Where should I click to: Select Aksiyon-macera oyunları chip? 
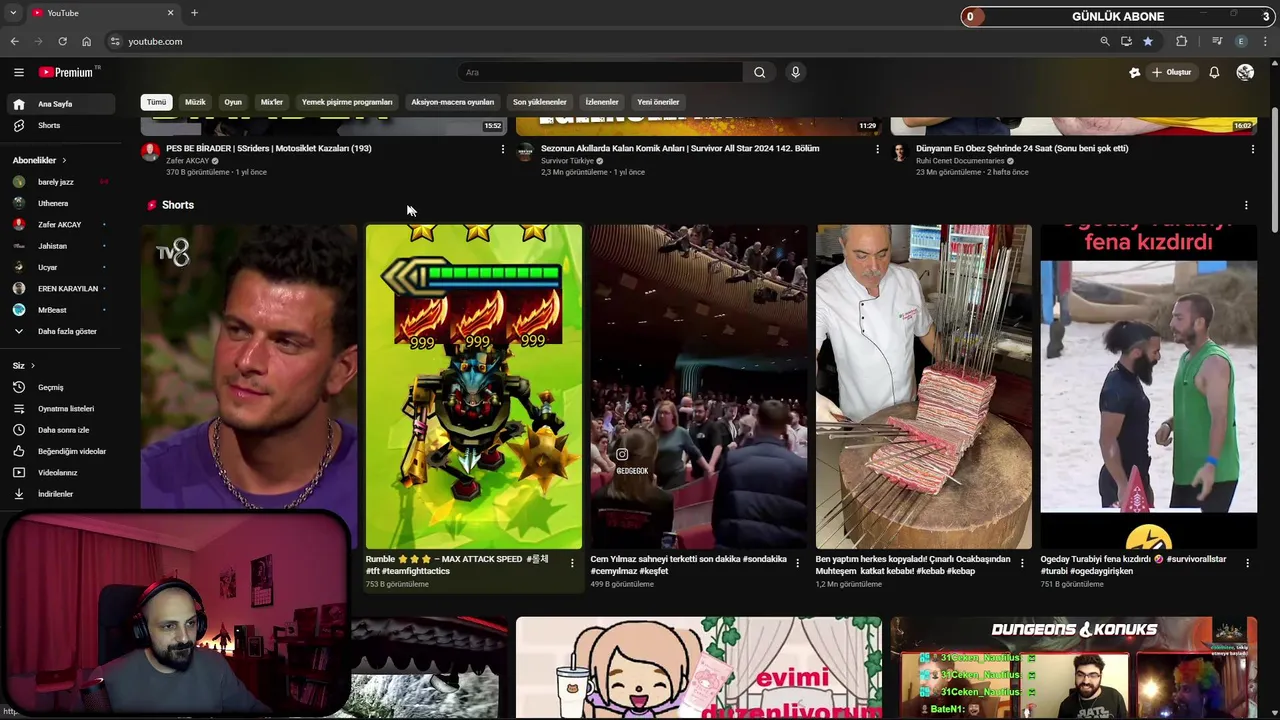453,102
